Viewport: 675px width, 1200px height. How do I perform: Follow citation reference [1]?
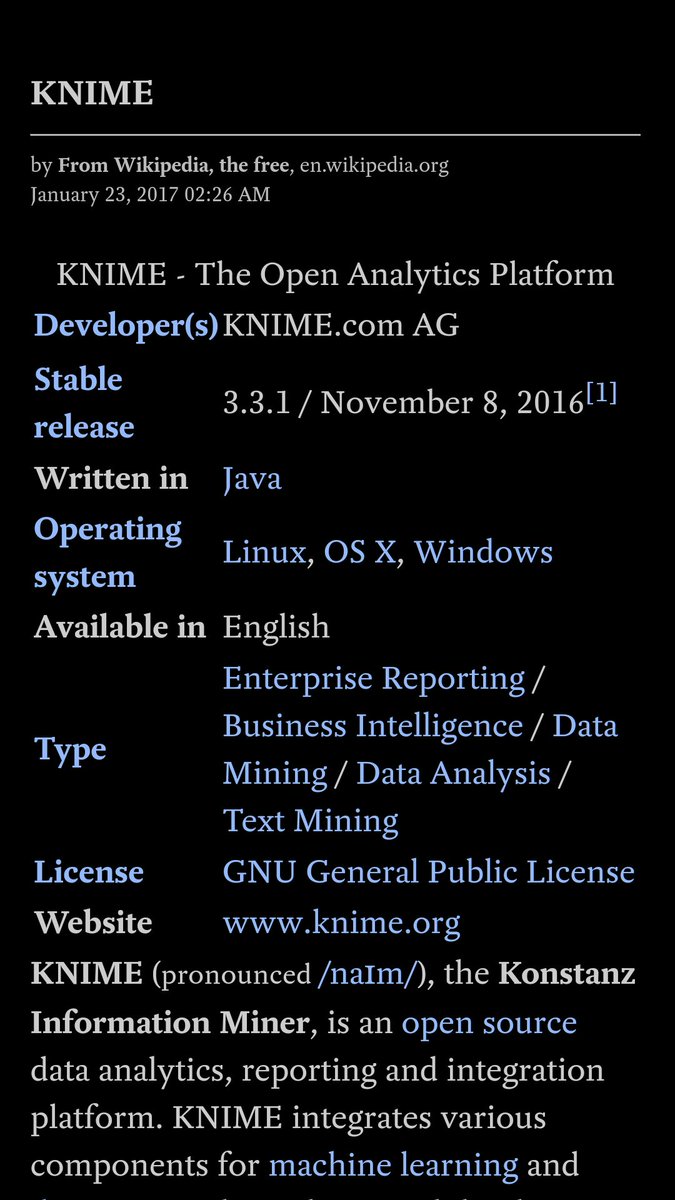pos(601,394)
